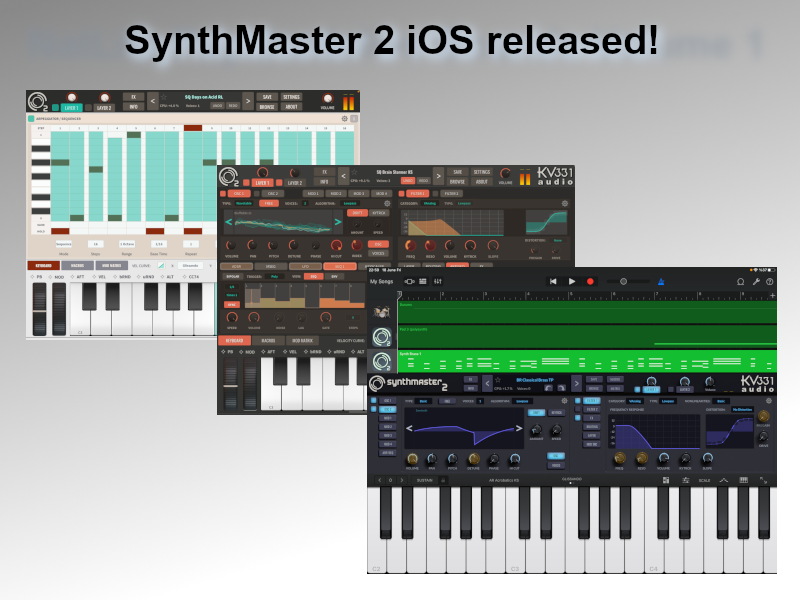The width and height of the screenshot is (800, 600).
Task: Go to next preset in the dark orange skin
Action: click(x=438, y=176)
